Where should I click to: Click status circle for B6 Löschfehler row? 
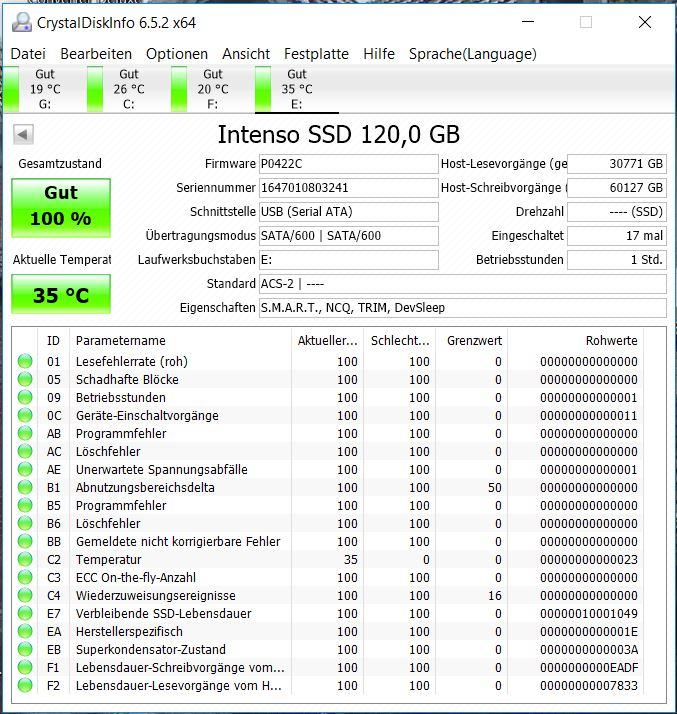click(25, 523)
